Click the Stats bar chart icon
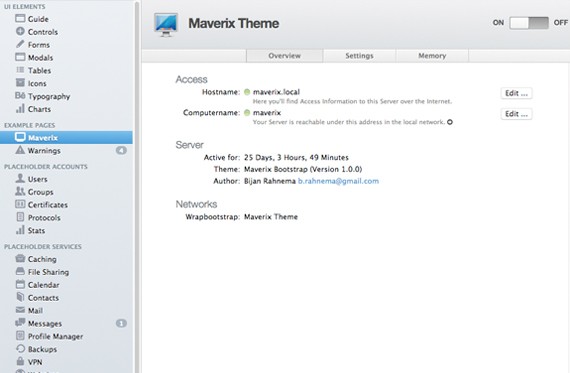Image resolution: width=570 pixels, height=373 pixels. (x=20, y=230)
